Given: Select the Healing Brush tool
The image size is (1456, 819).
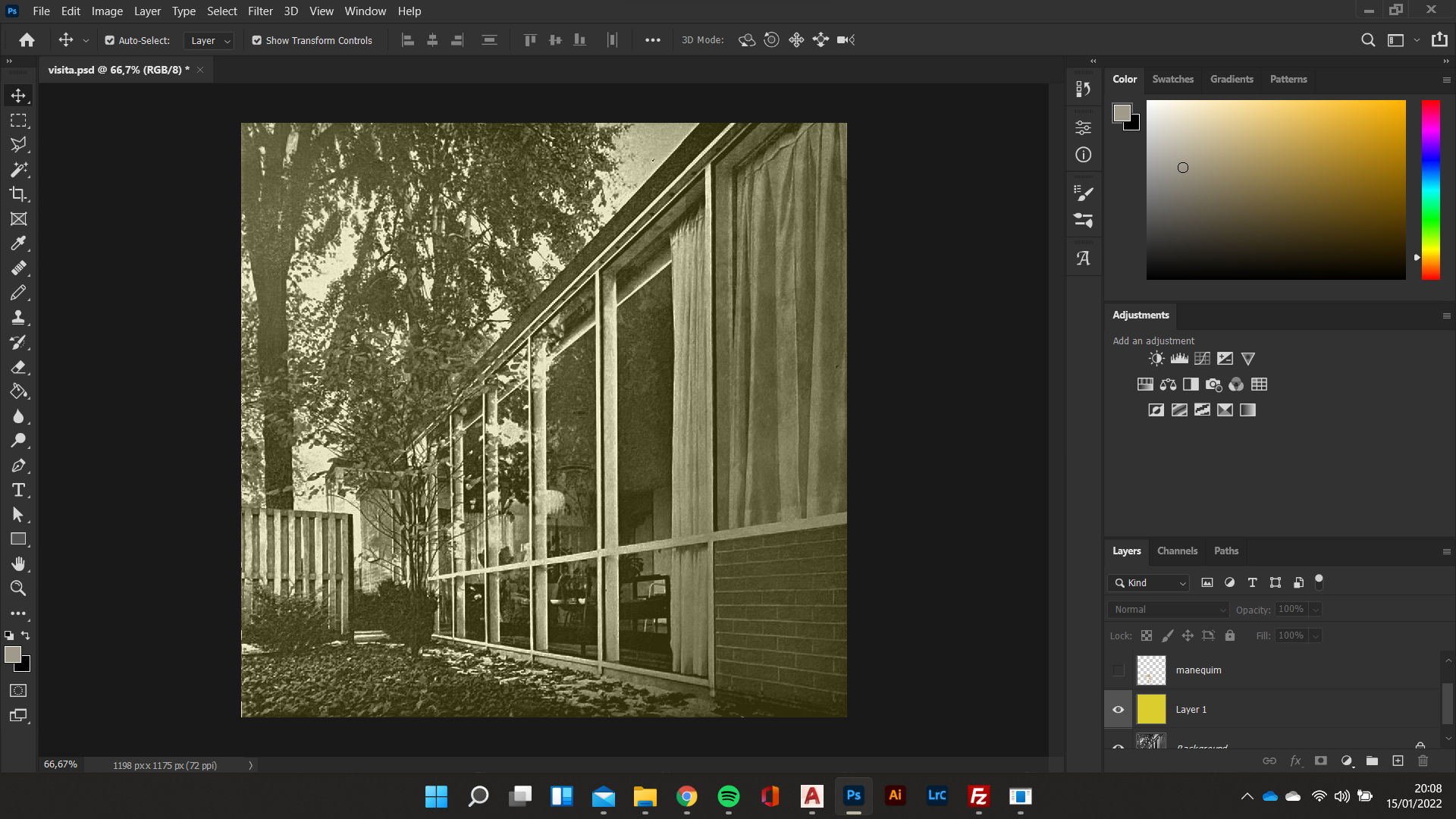Looking at the screenshot, I should click(x=18, y=268).
